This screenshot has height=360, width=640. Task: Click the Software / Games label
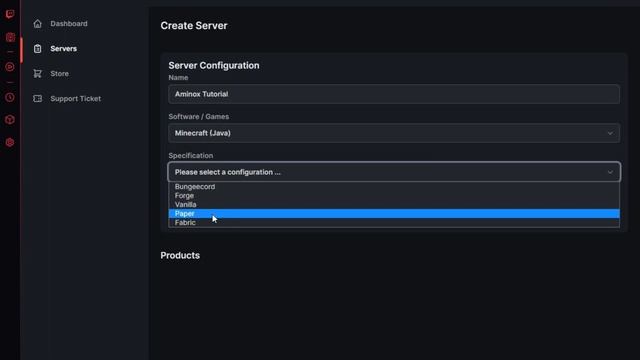(x=199, y=117)
